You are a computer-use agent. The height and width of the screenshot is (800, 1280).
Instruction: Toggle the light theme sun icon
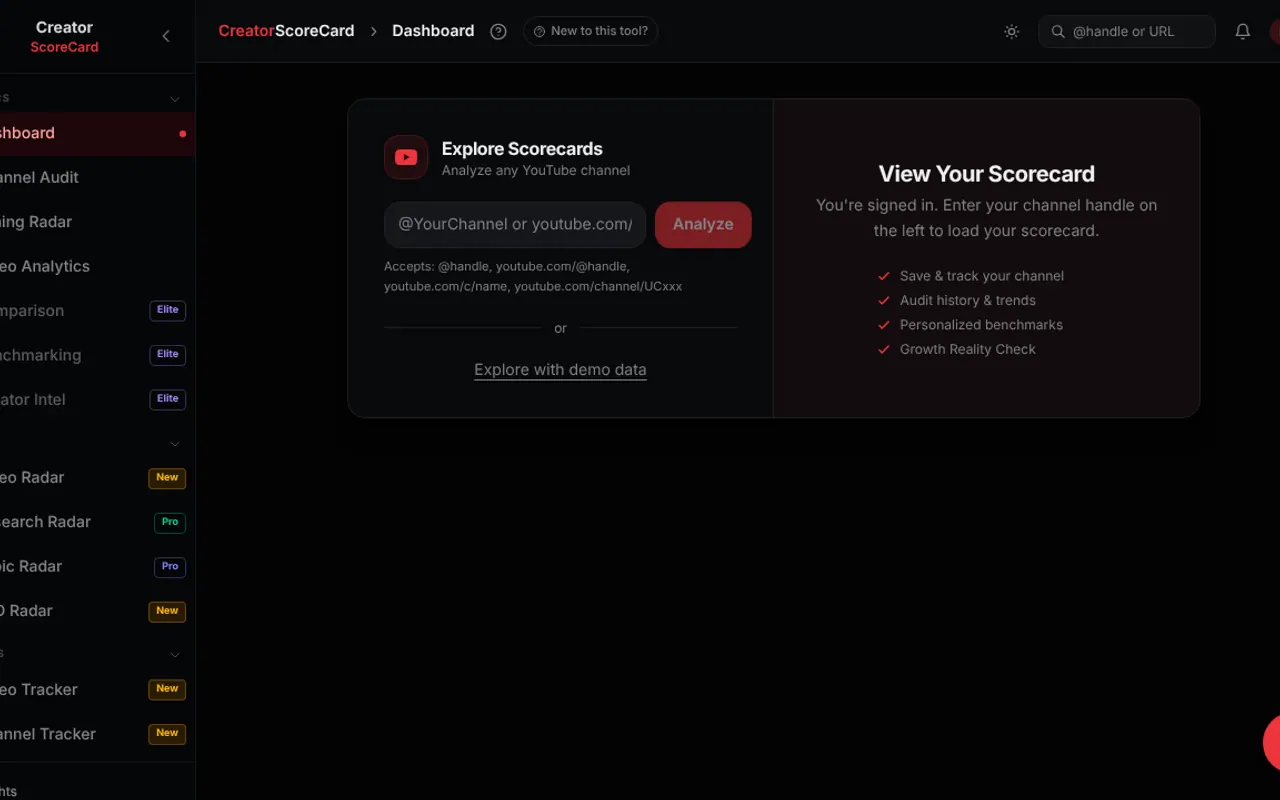1012,31
